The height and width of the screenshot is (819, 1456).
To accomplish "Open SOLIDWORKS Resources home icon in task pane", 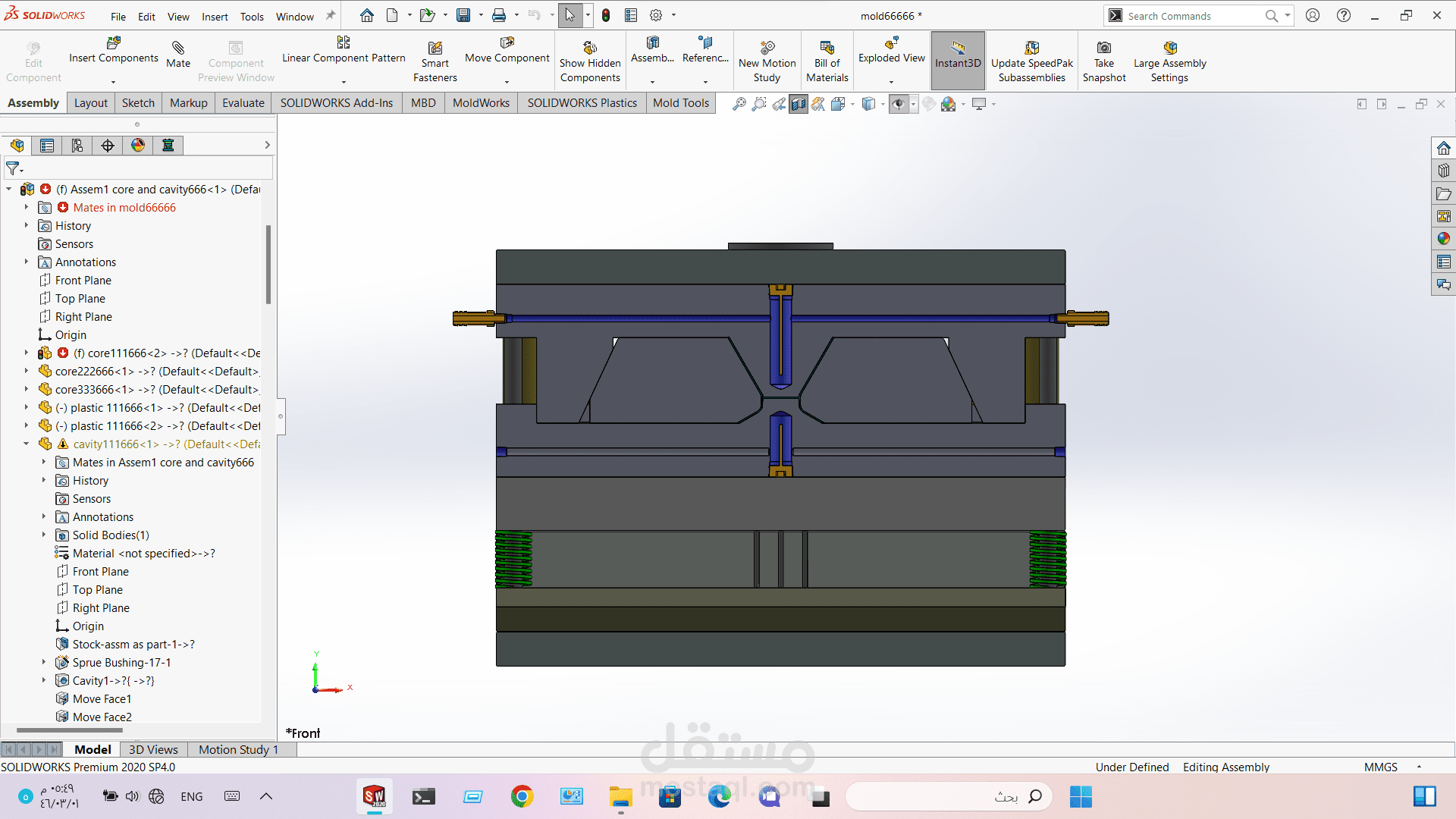I will click(1443, 149).
